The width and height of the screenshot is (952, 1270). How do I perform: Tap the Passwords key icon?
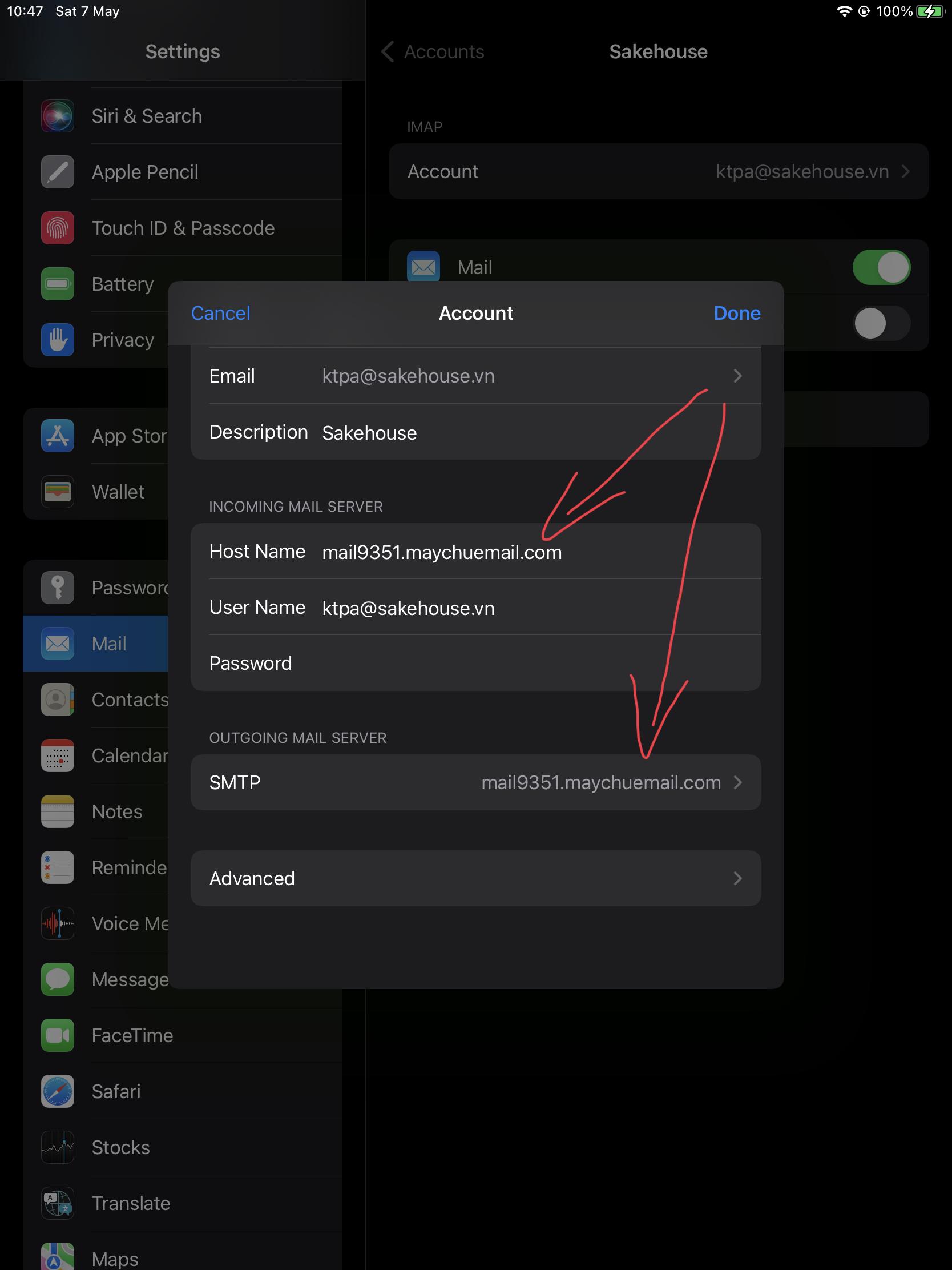pyautogui.click(x=58, y=588)
